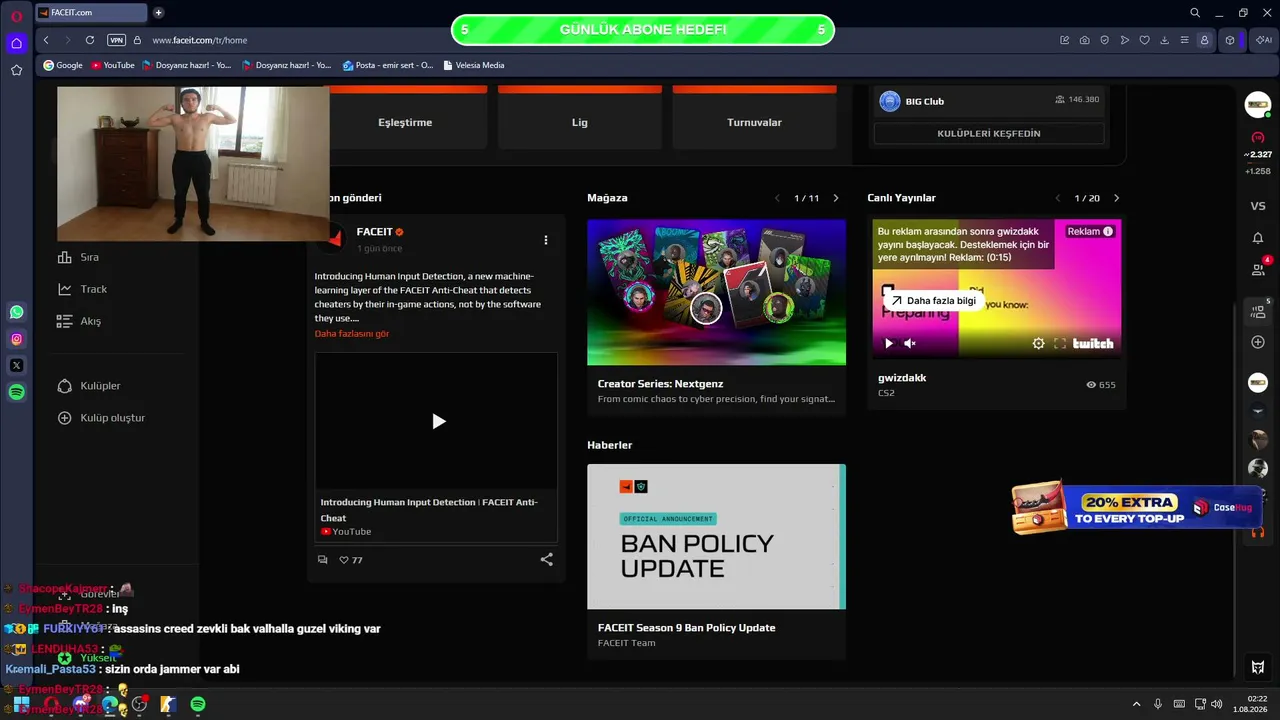
Task: Click the KULÜPLERİ KEŞFEDİN button
Action: [989, 133]
